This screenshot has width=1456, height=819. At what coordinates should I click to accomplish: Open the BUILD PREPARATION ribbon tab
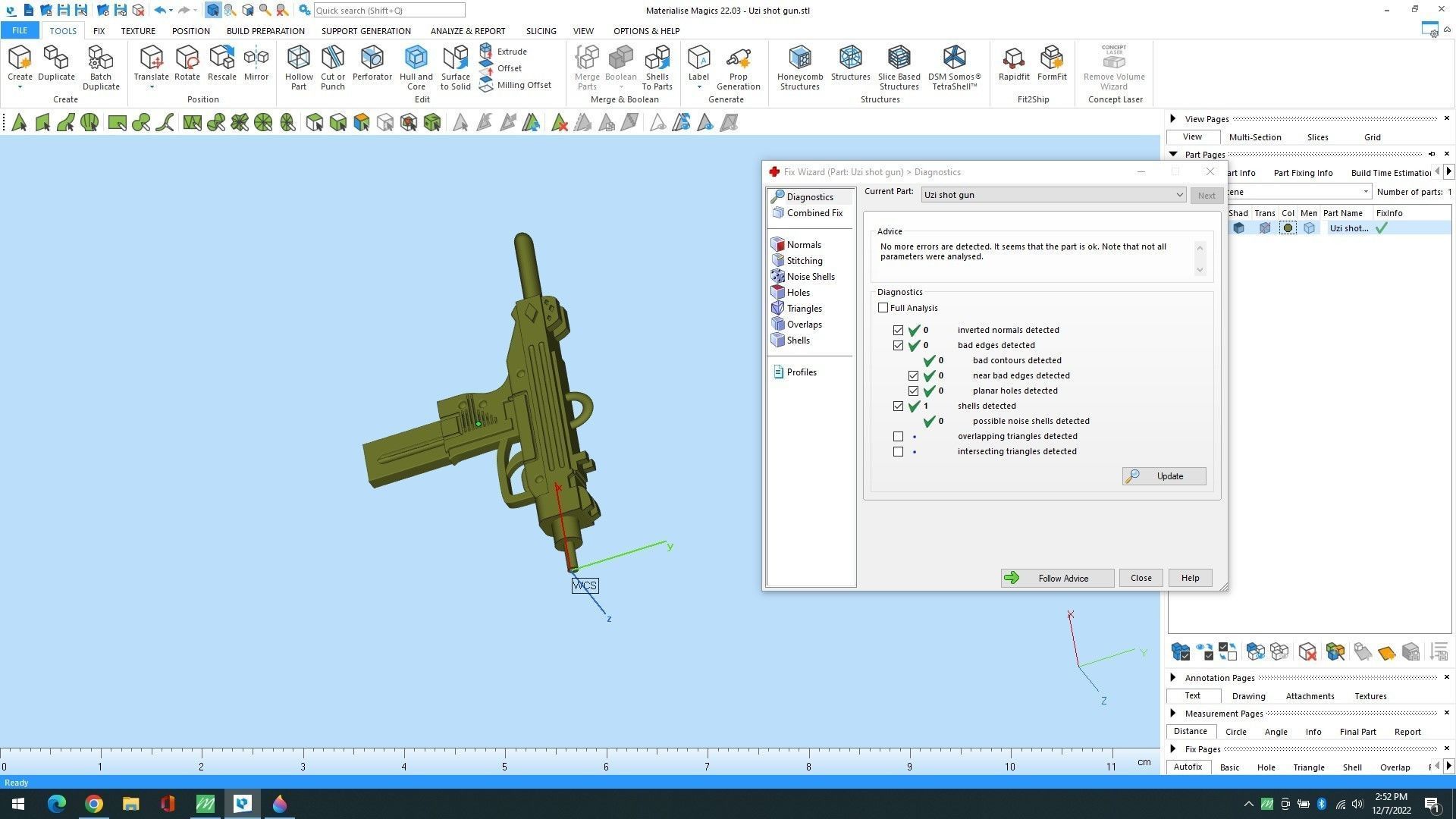tap(265, 31)
